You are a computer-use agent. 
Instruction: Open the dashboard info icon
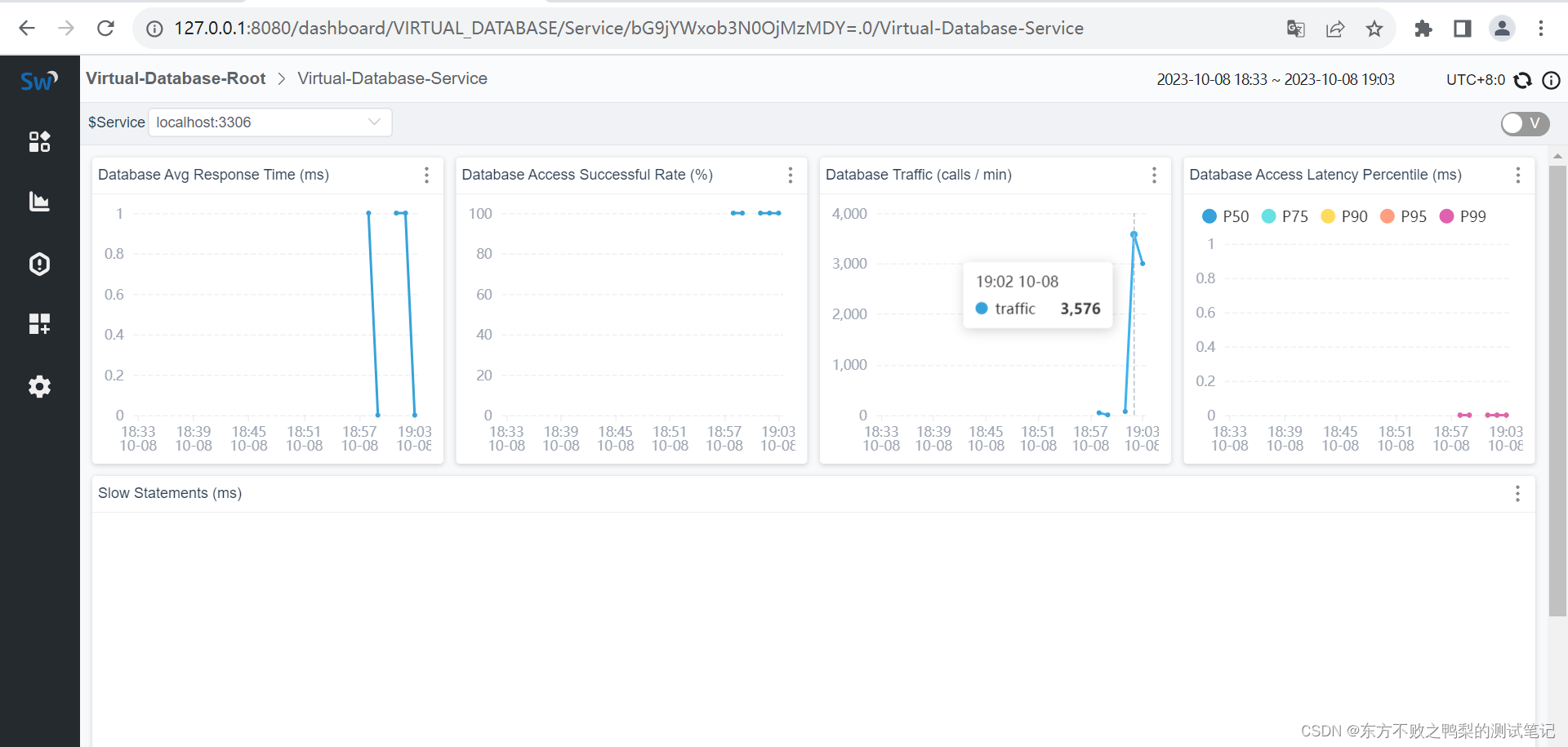(1551, 80)
